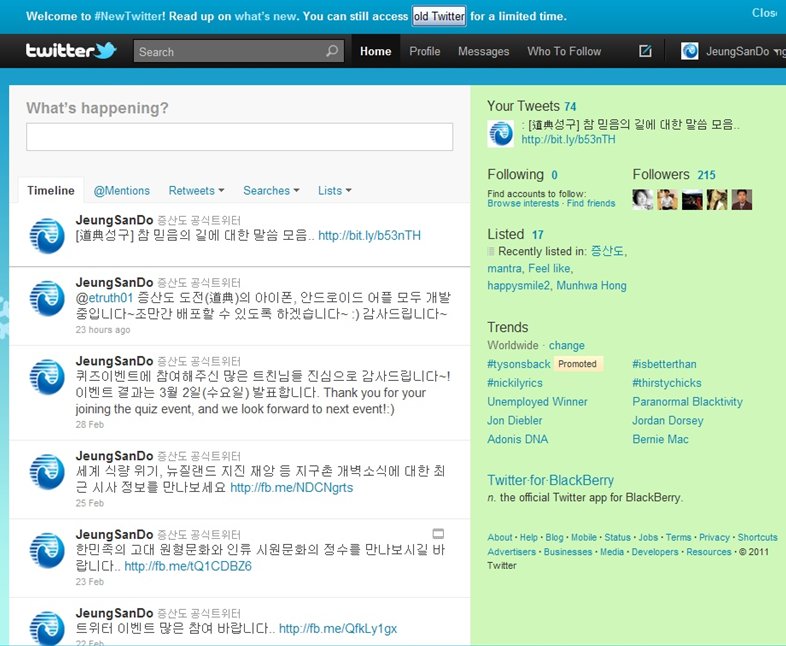Open the sidebar Your Tweets http://bit.ly/b53nTH link

[568, 139]
